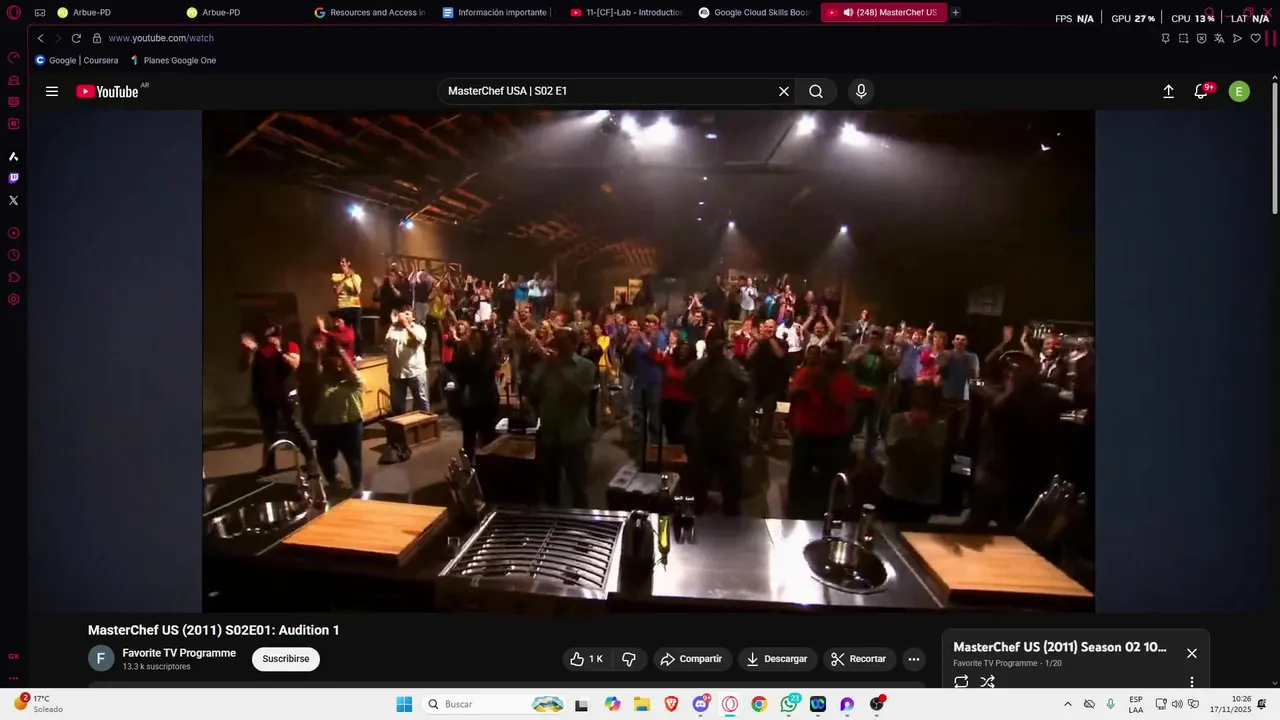Screen dimensions: 1280x720
Task: Open the channel avatar with letter F
Action: pyautogui.click(x=101, y=659)
